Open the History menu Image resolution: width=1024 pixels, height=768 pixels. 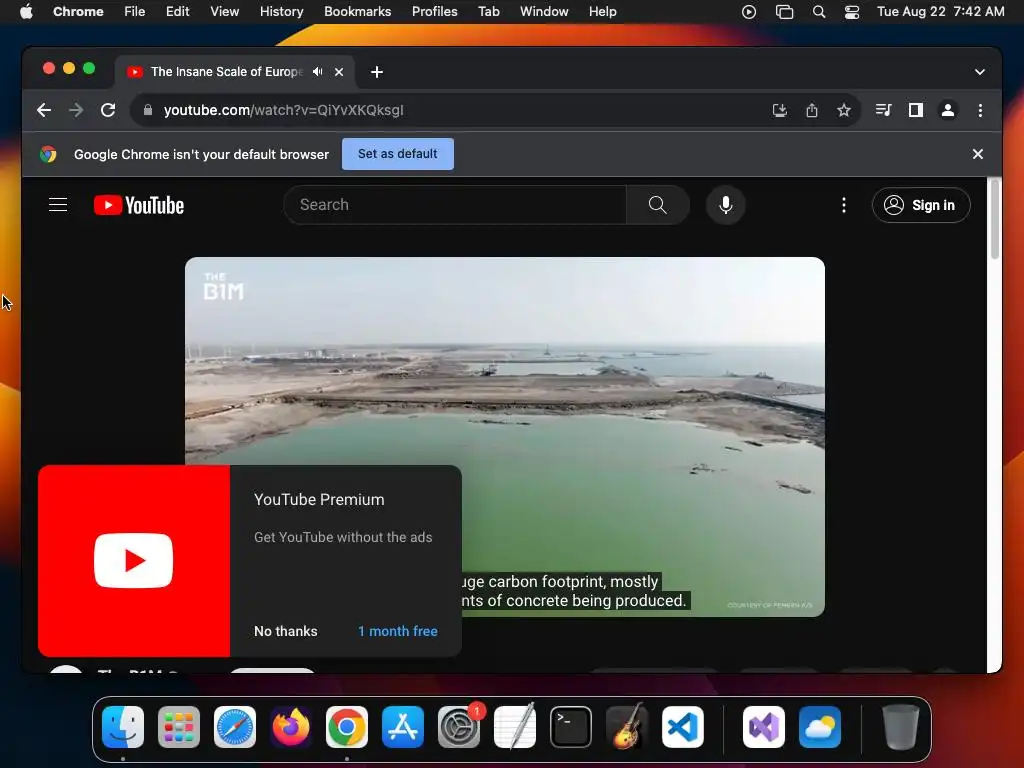point(281,12)
